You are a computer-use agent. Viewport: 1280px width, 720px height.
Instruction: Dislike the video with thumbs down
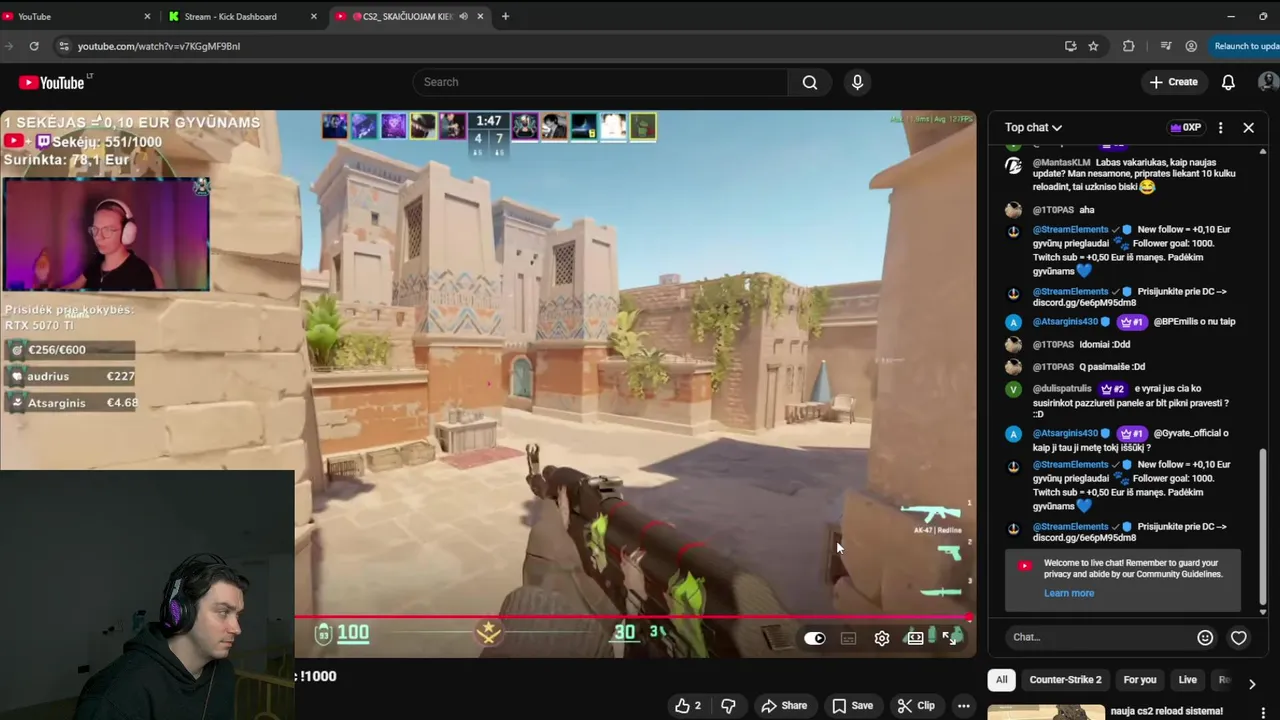(x=728, y=705)
